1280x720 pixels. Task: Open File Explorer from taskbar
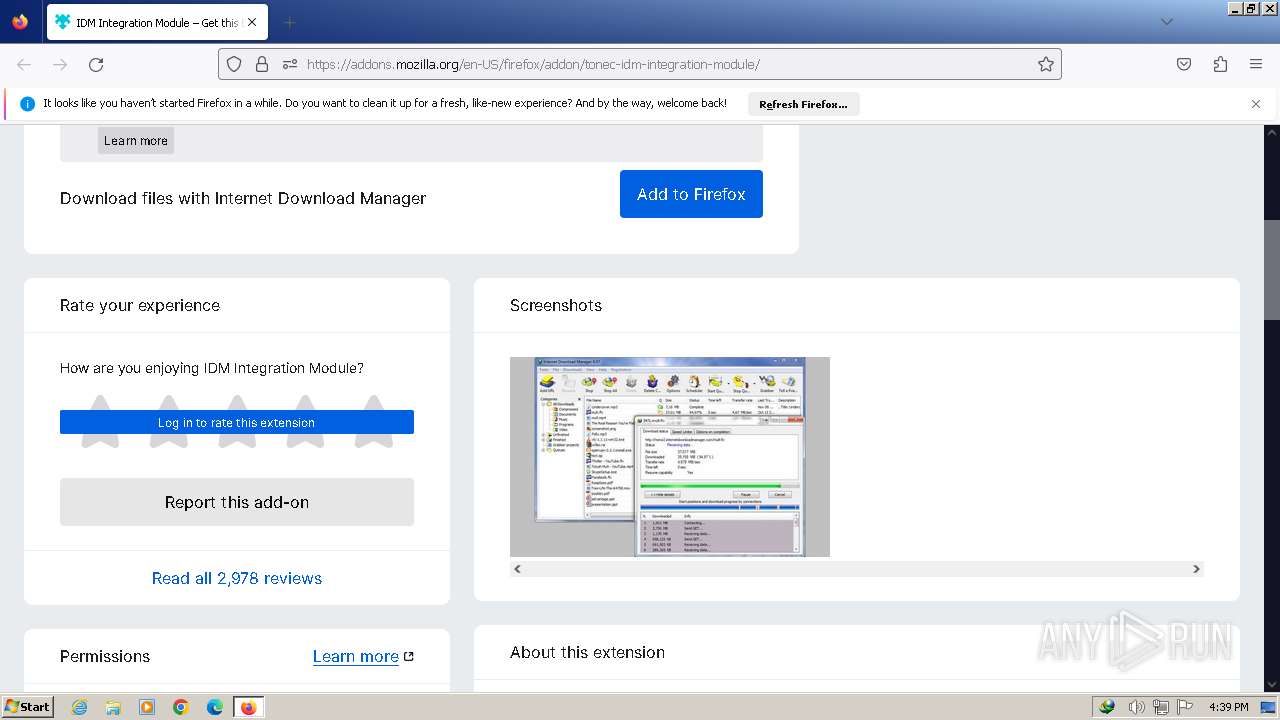pyautogui.click(x=113, y=707)
